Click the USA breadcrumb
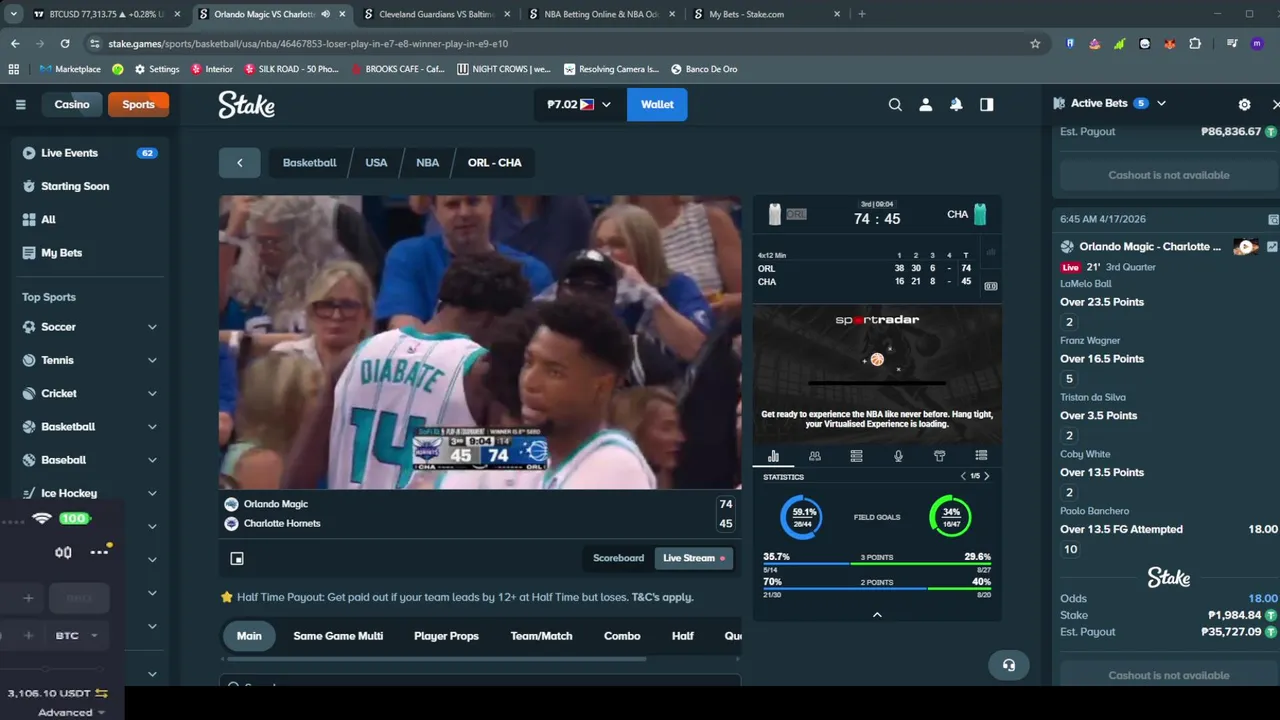Image resolution: width=1280 pixels, height=720 pixels. 376,162
